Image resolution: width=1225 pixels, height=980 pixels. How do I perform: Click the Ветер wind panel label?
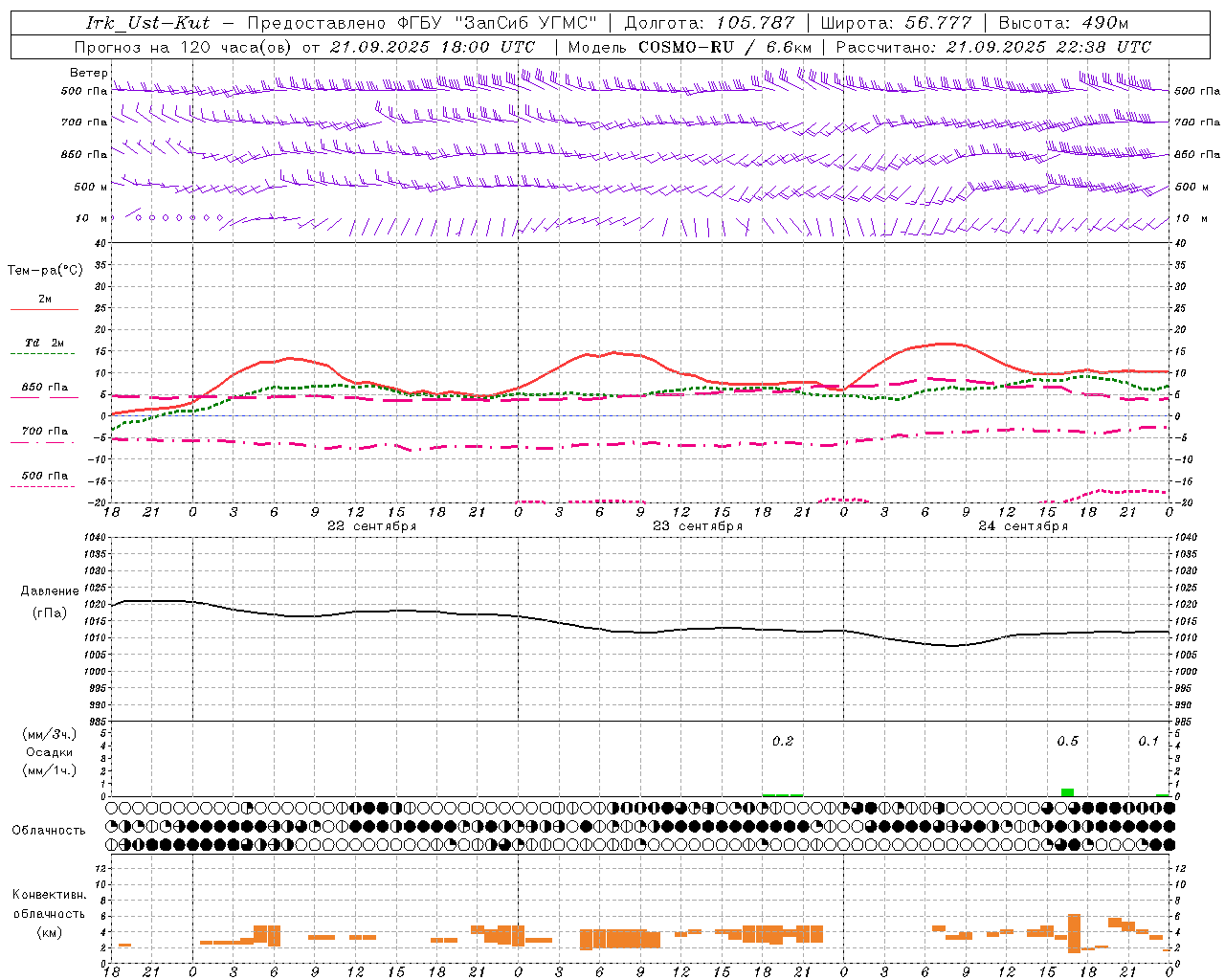(x=88, y=73)
